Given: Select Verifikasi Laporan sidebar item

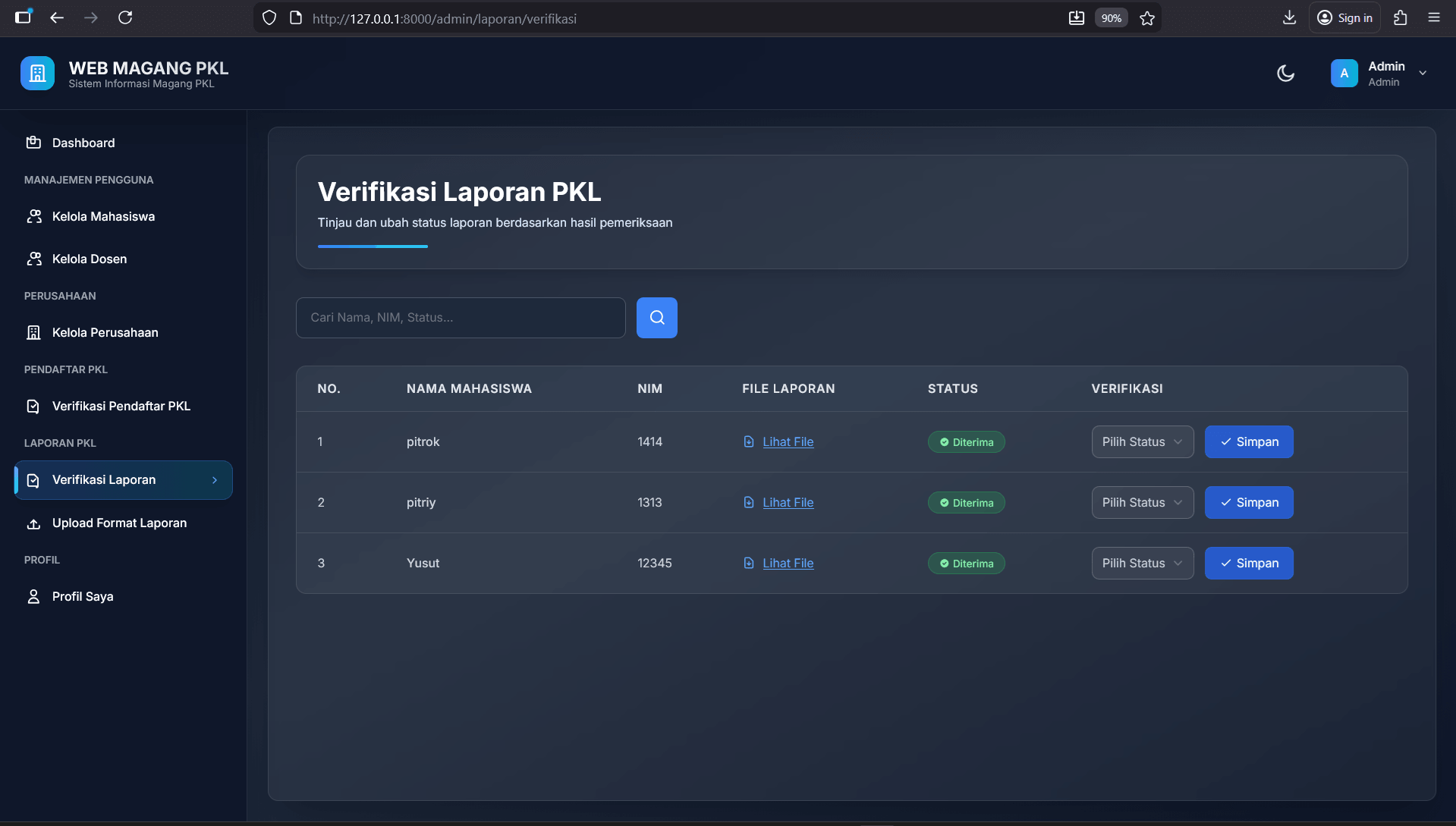Looking at the screenshot, I should pyautogui.click(x=124, y=480).
